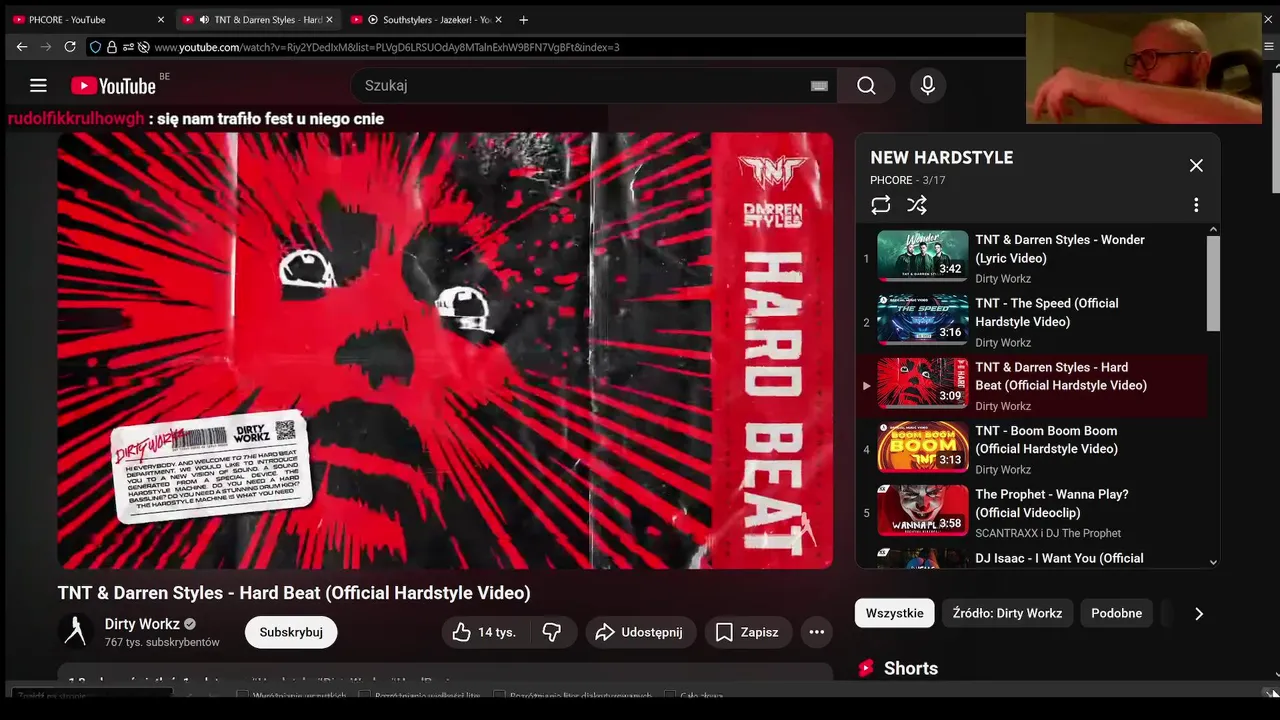The height and width of the screenshot is (720, 1280).
Task: Click the video player frame
Action: click(x=445, y=350)
